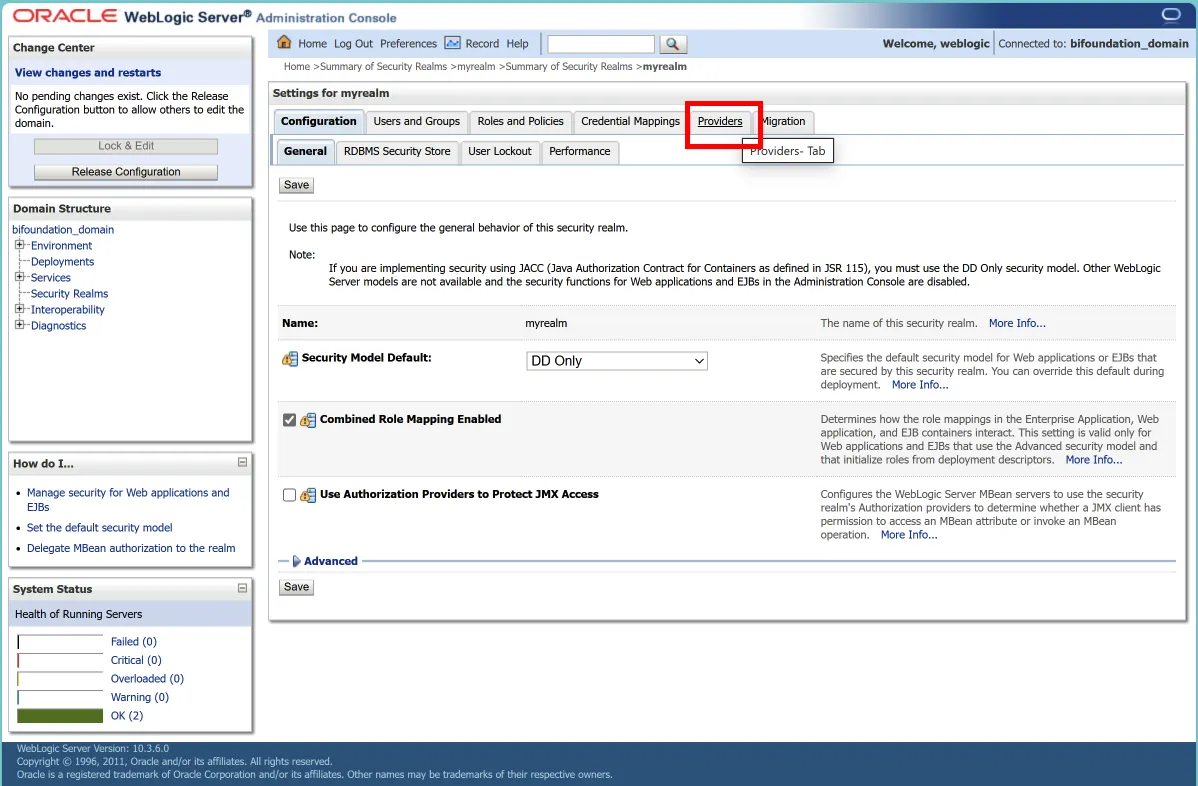Open More Info for realm Name
This screenshot has width=1198, height=786.
pyautogui.click(x=1017, y=323)
